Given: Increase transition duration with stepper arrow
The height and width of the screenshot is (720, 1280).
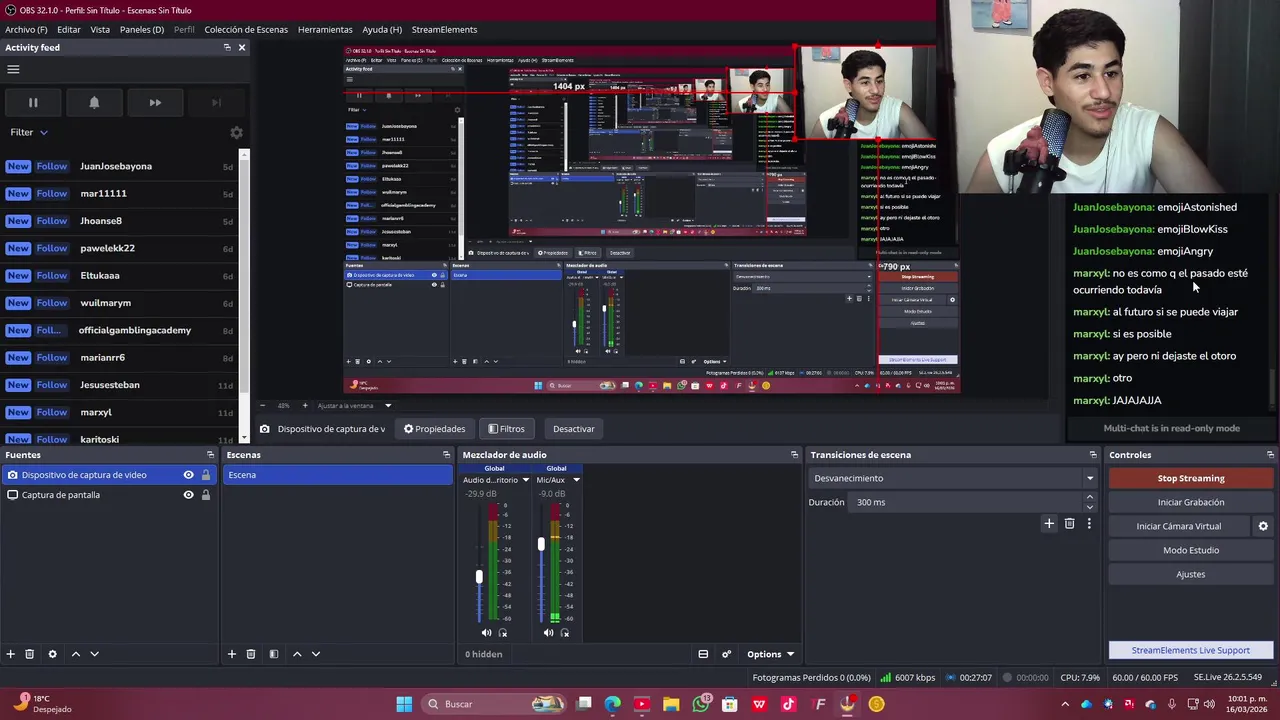Looking at the screenshot, I should click(x=1090, y=497).
